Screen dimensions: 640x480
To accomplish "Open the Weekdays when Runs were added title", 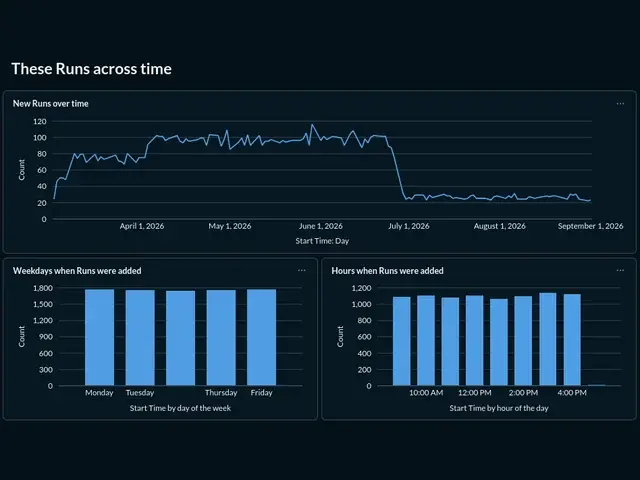I will [x=77, y=271].
